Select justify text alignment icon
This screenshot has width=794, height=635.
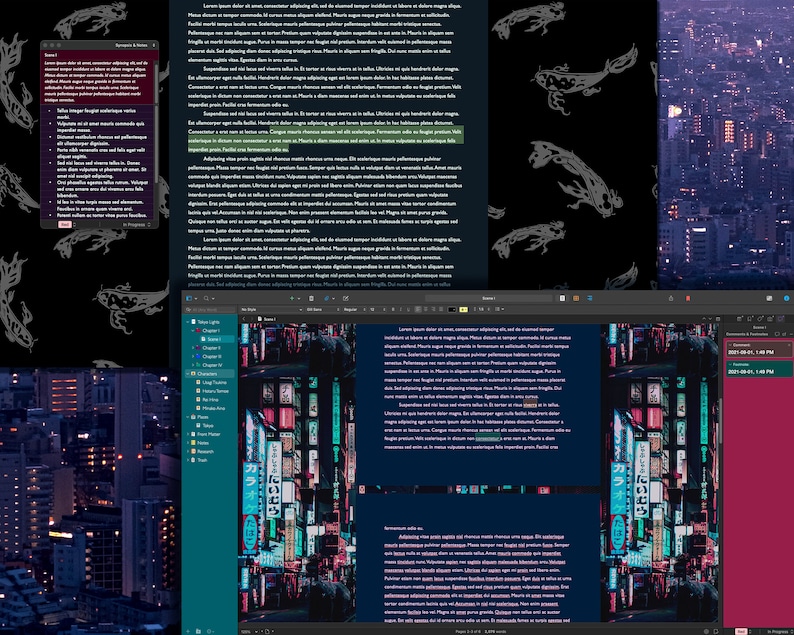pyautogui.click(x=441, y=309)
